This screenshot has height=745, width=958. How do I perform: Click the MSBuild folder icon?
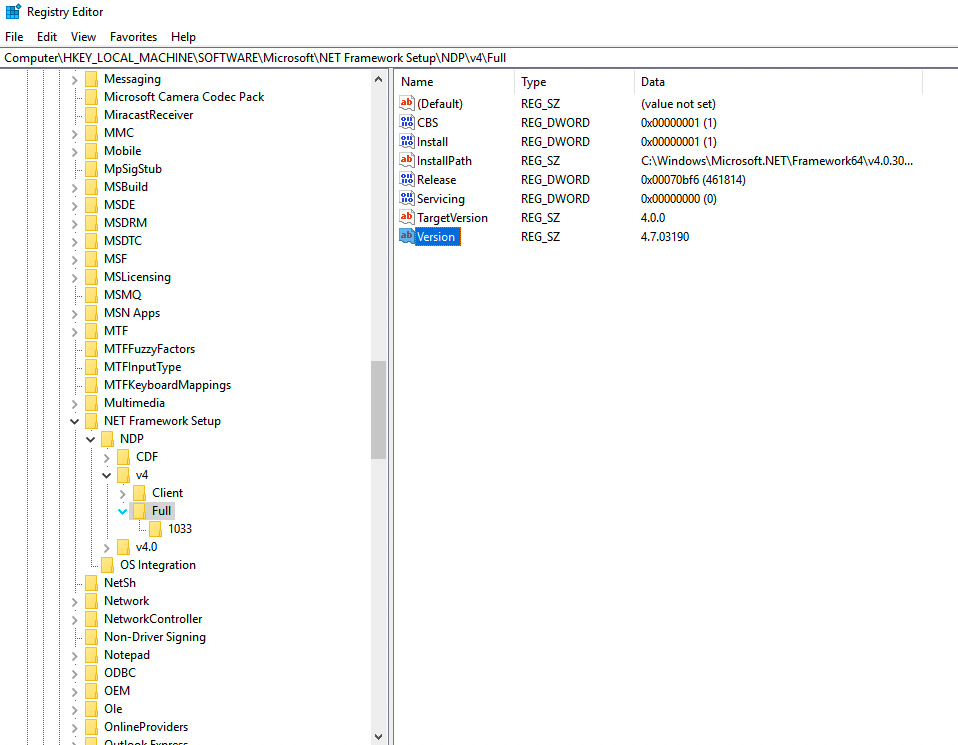(x=92, y=187)
